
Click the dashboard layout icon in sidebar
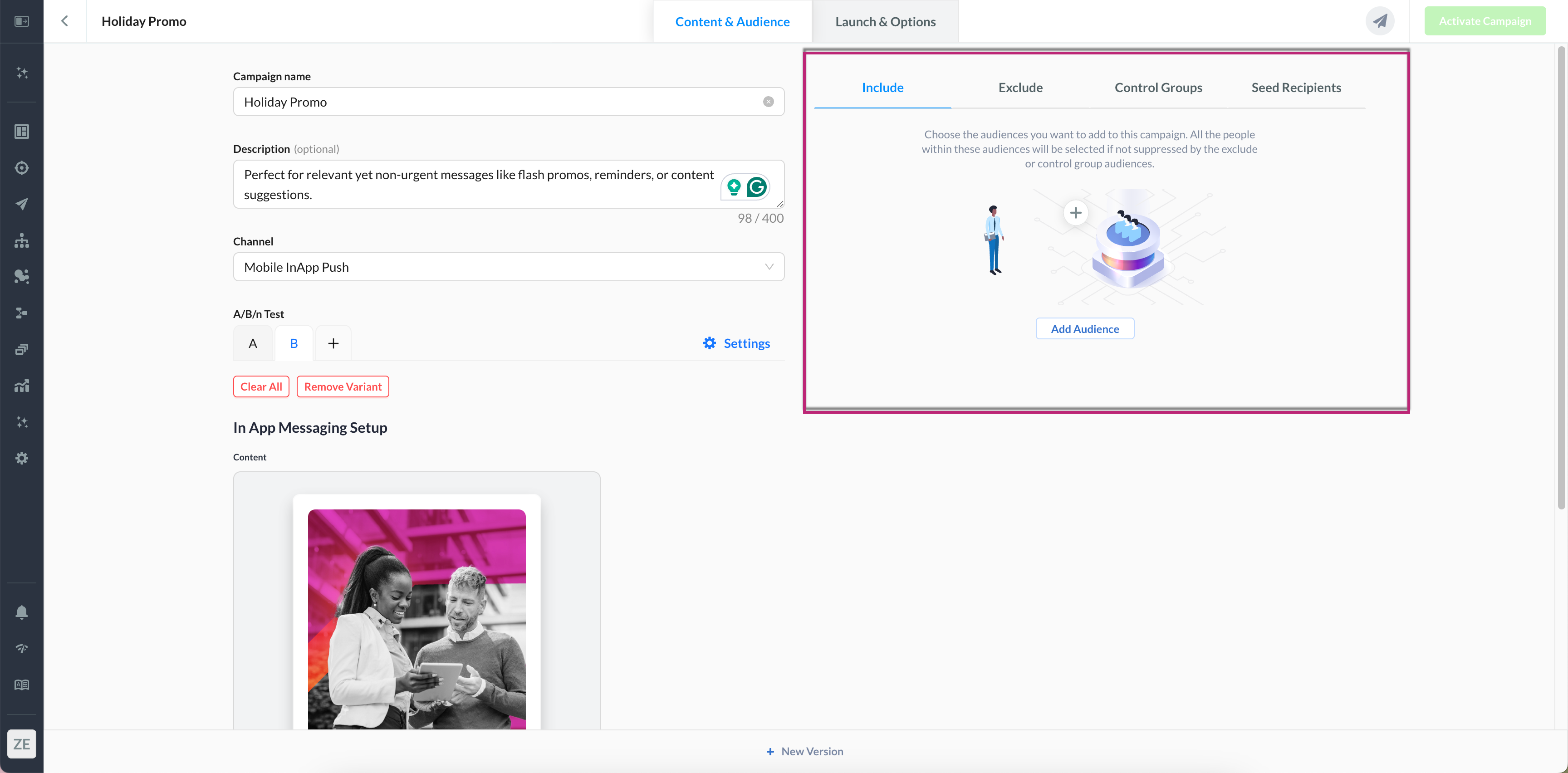[22, 132]
